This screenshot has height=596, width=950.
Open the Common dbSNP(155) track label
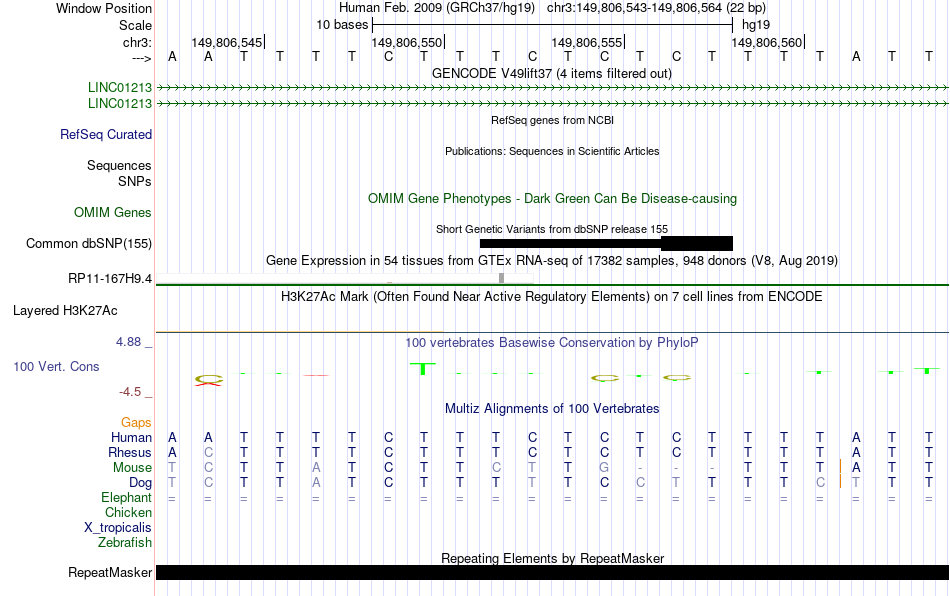coord(89,243)
